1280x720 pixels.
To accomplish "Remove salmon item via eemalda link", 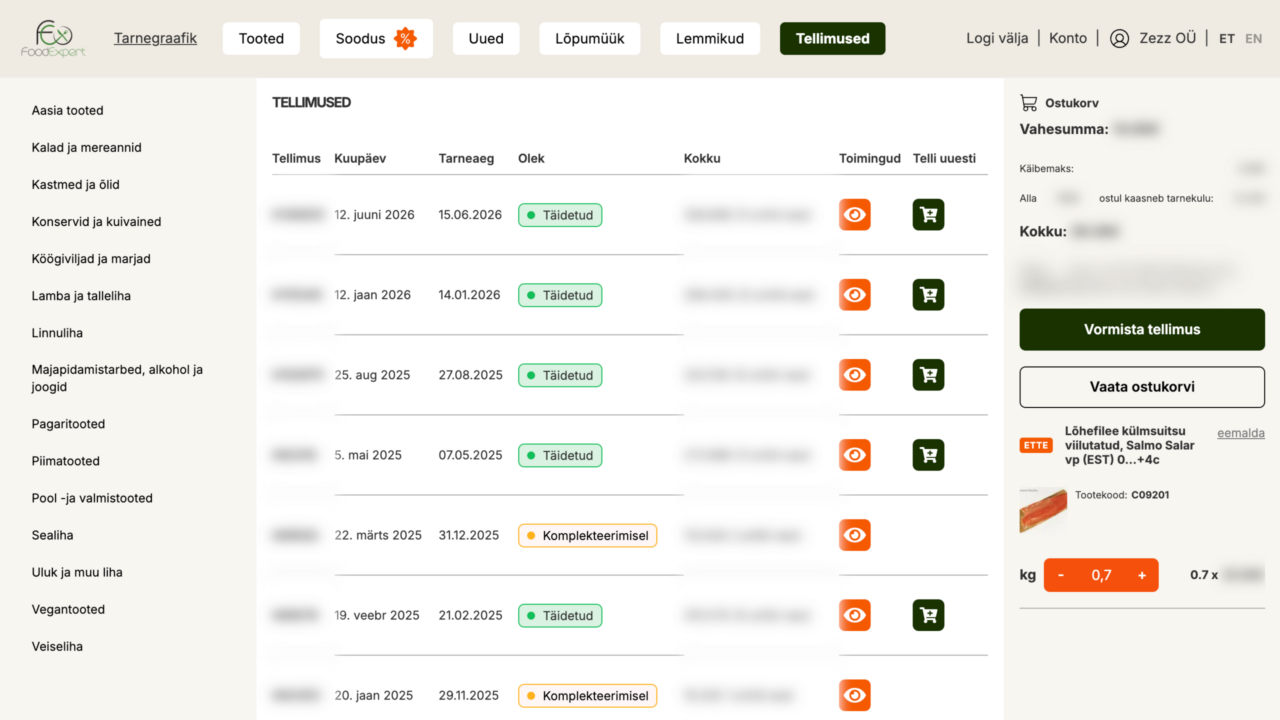I will 1241,433.
